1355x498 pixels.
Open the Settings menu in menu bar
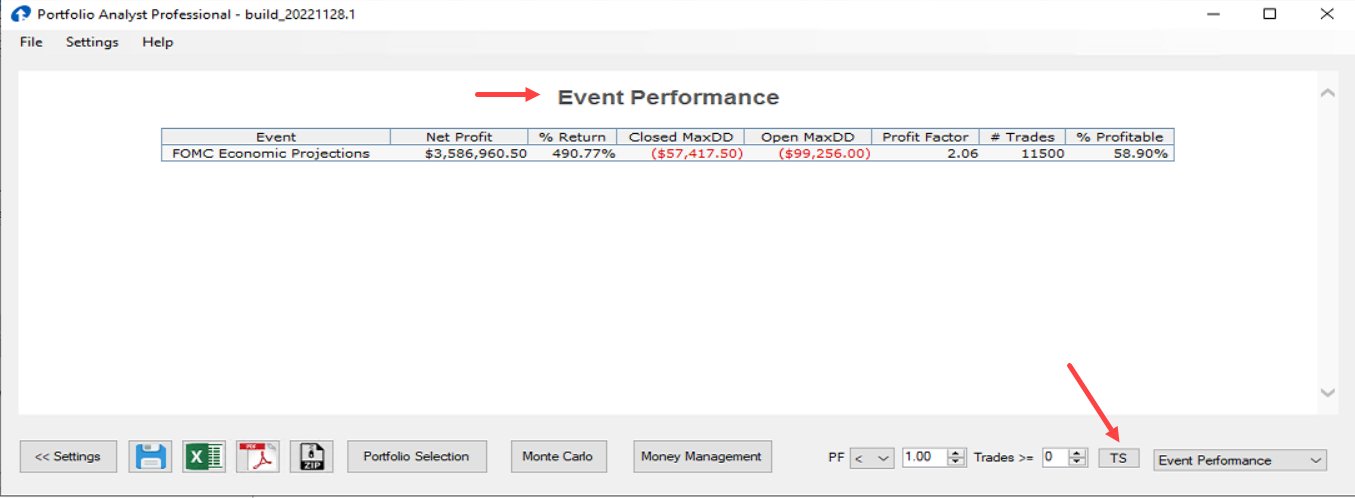click(x=92, y=42)
